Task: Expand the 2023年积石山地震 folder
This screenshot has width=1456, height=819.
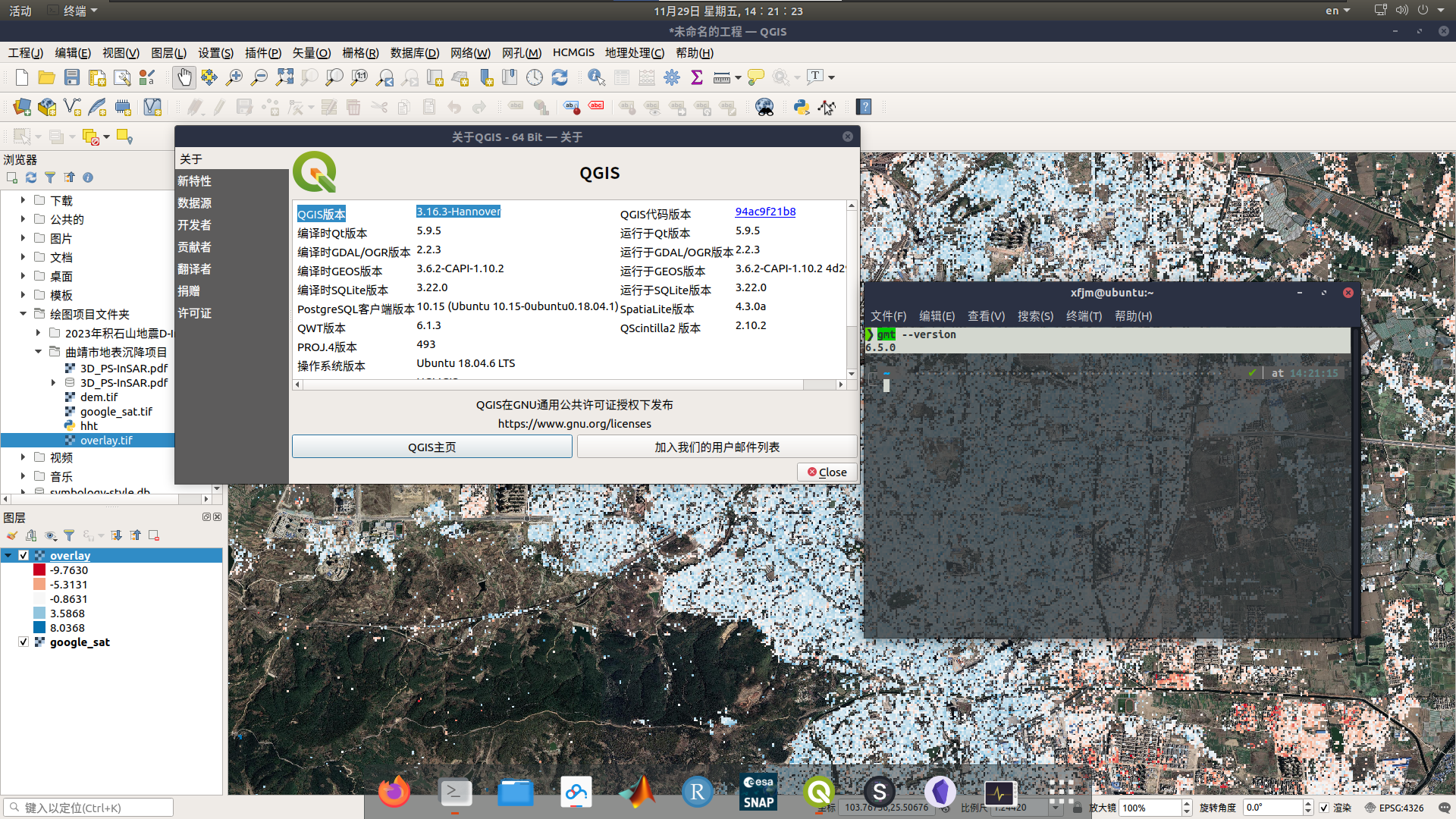Action: pos(38,333)
